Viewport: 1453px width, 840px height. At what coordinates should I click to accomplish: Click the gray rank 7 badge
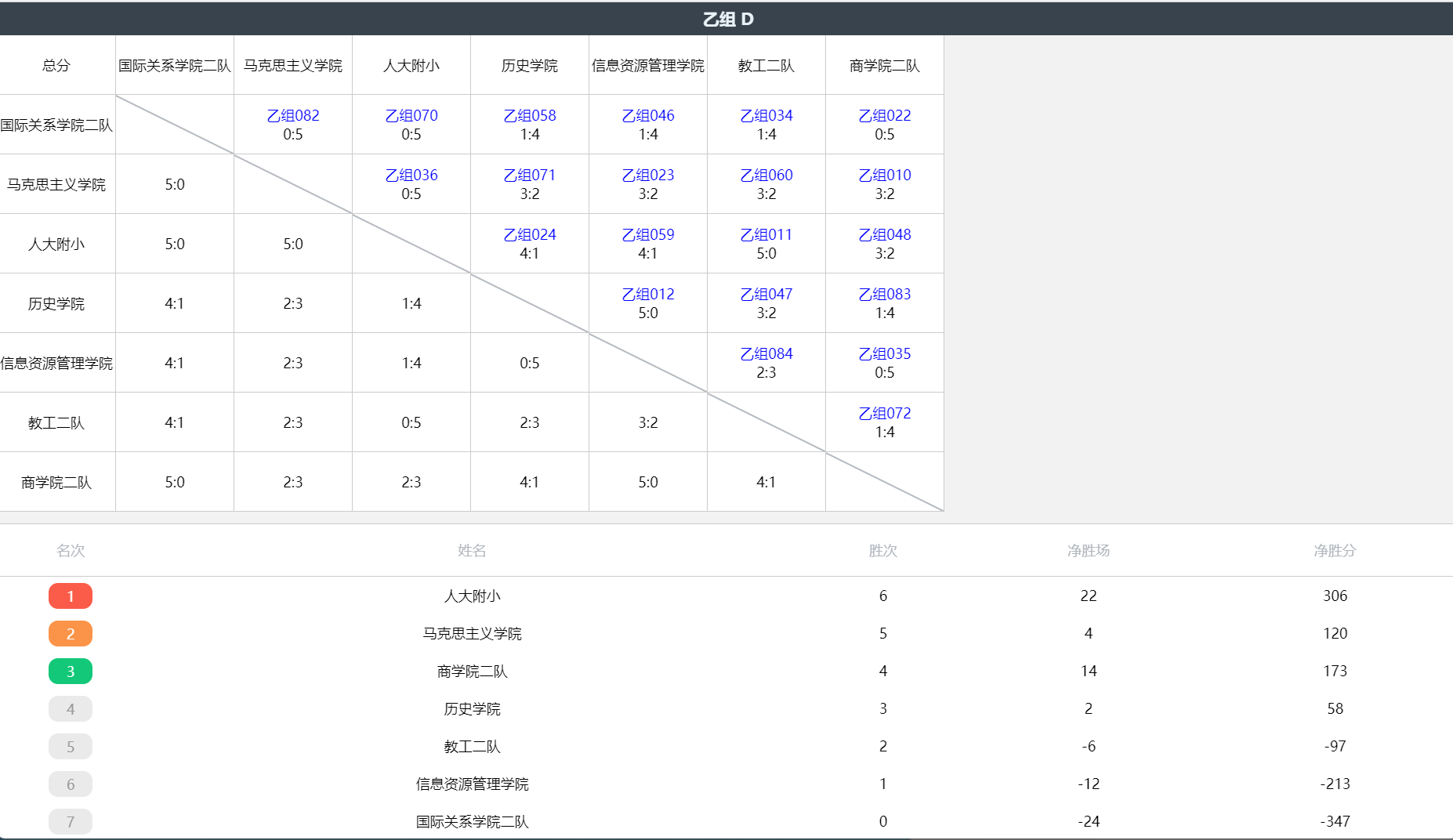click(x=71, y=821)
